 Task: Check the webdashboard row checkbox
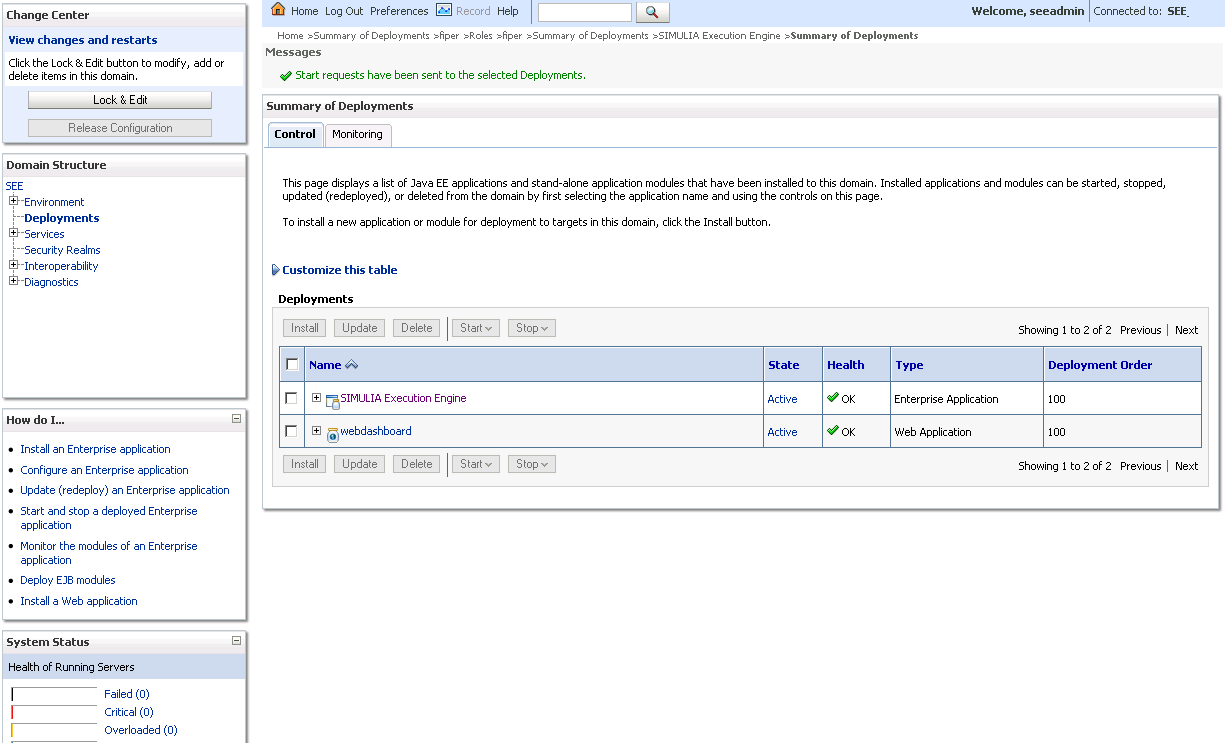pyautogui.click(x=292, y=431)
